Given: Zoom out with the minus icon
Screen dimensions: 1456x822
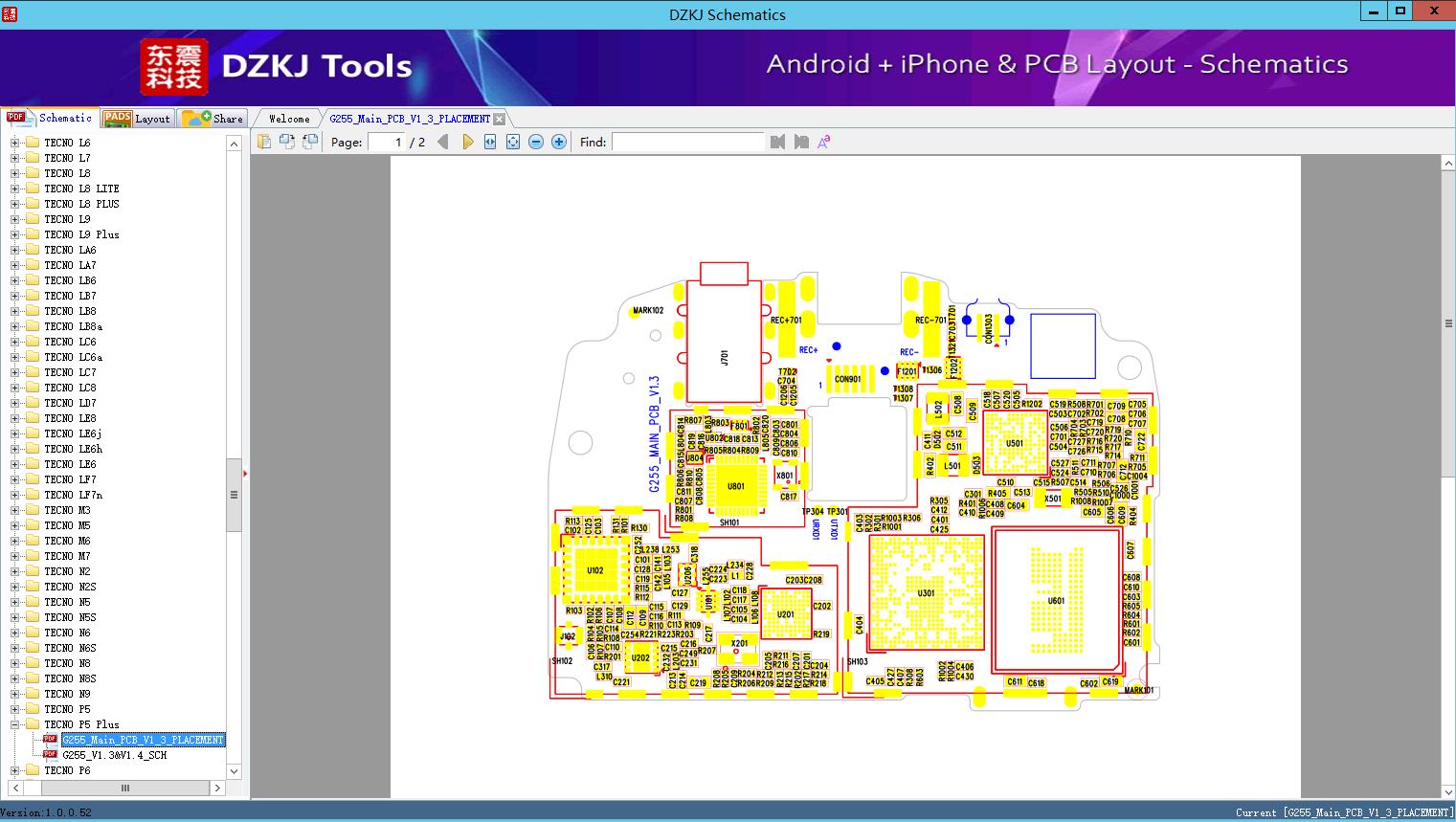Looking at the screenshot, I should coord(536,142).
